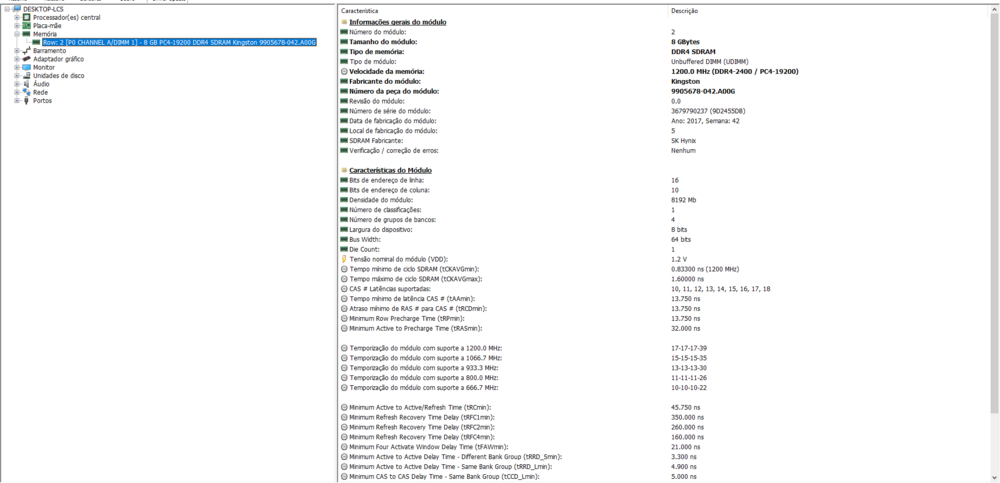Click the Portos USB plug icon
The image size is (1000, 483).
click(x=26, y=101)
